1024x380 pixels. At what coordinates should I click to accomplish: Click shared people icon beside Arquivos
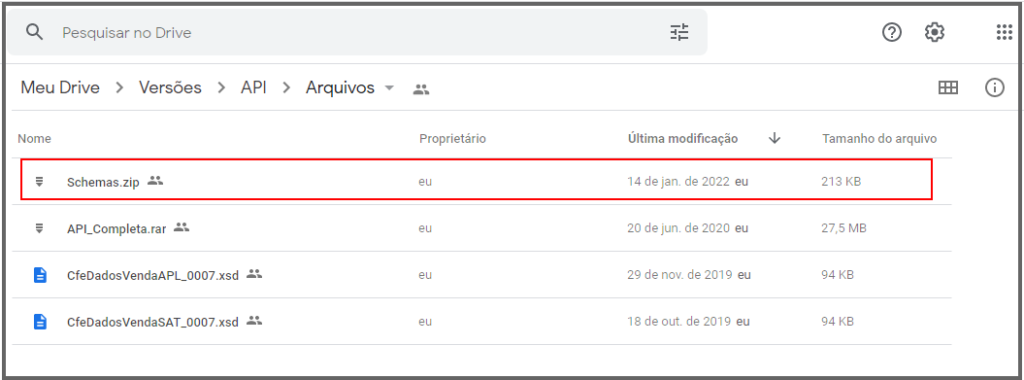click(x=421, y=89)
